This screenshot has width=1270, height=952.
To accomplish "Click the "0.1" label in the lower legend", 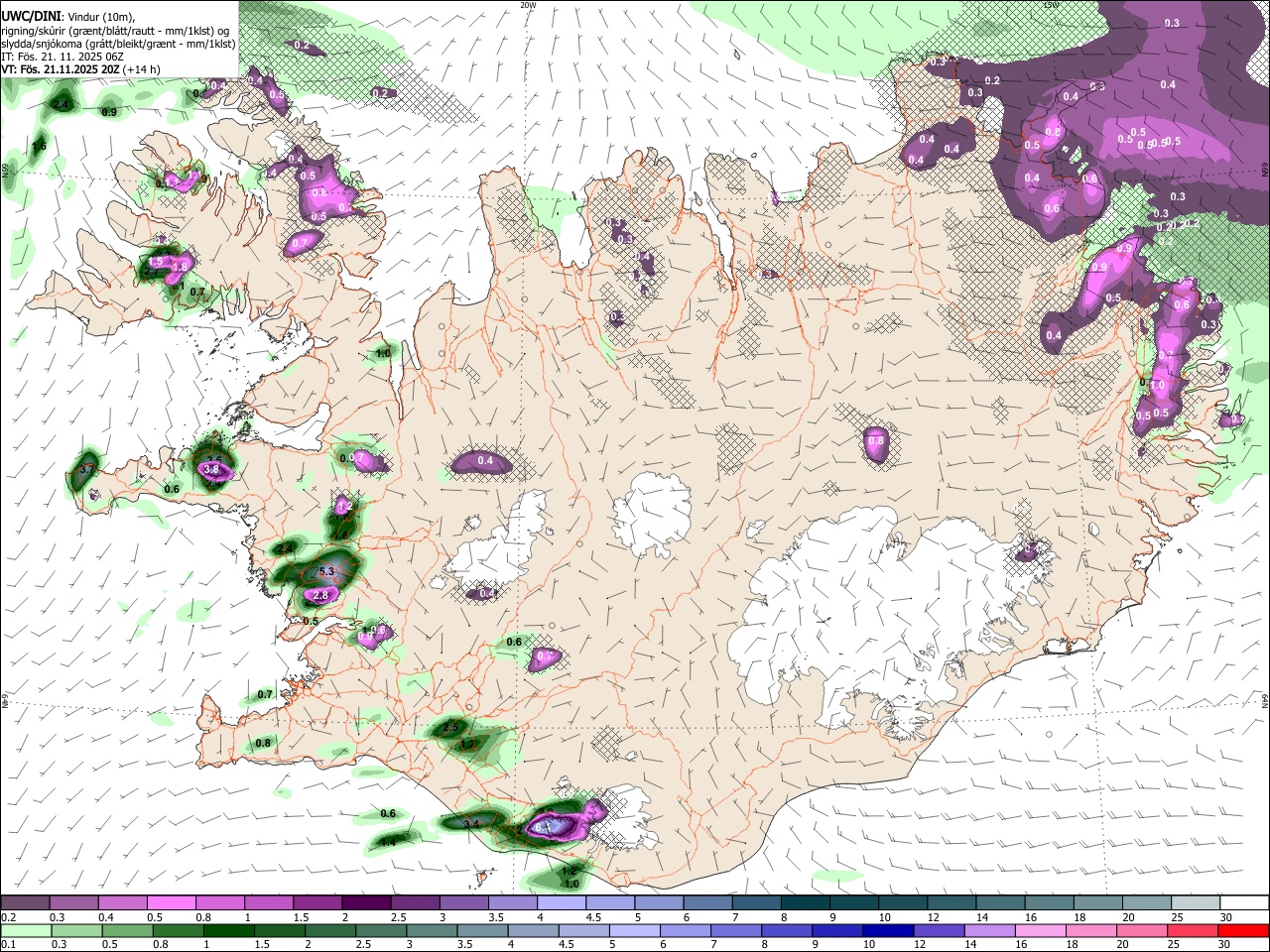I will coord(7,945).
